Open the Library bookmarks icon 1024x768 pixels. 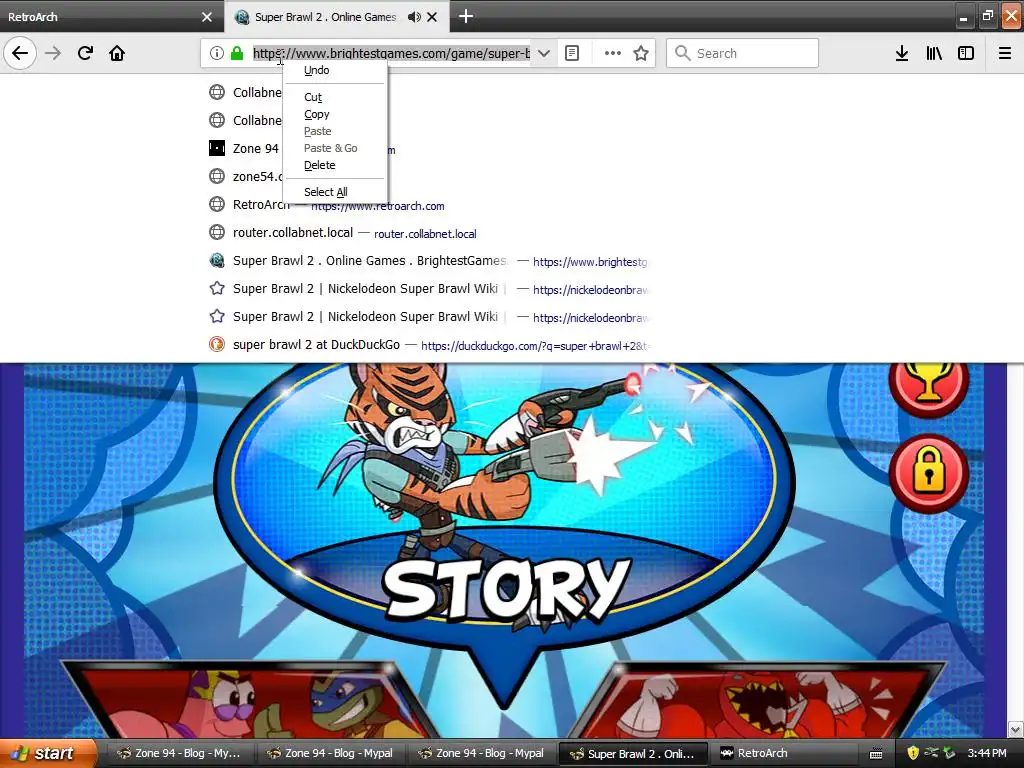[x=934, y=53]
